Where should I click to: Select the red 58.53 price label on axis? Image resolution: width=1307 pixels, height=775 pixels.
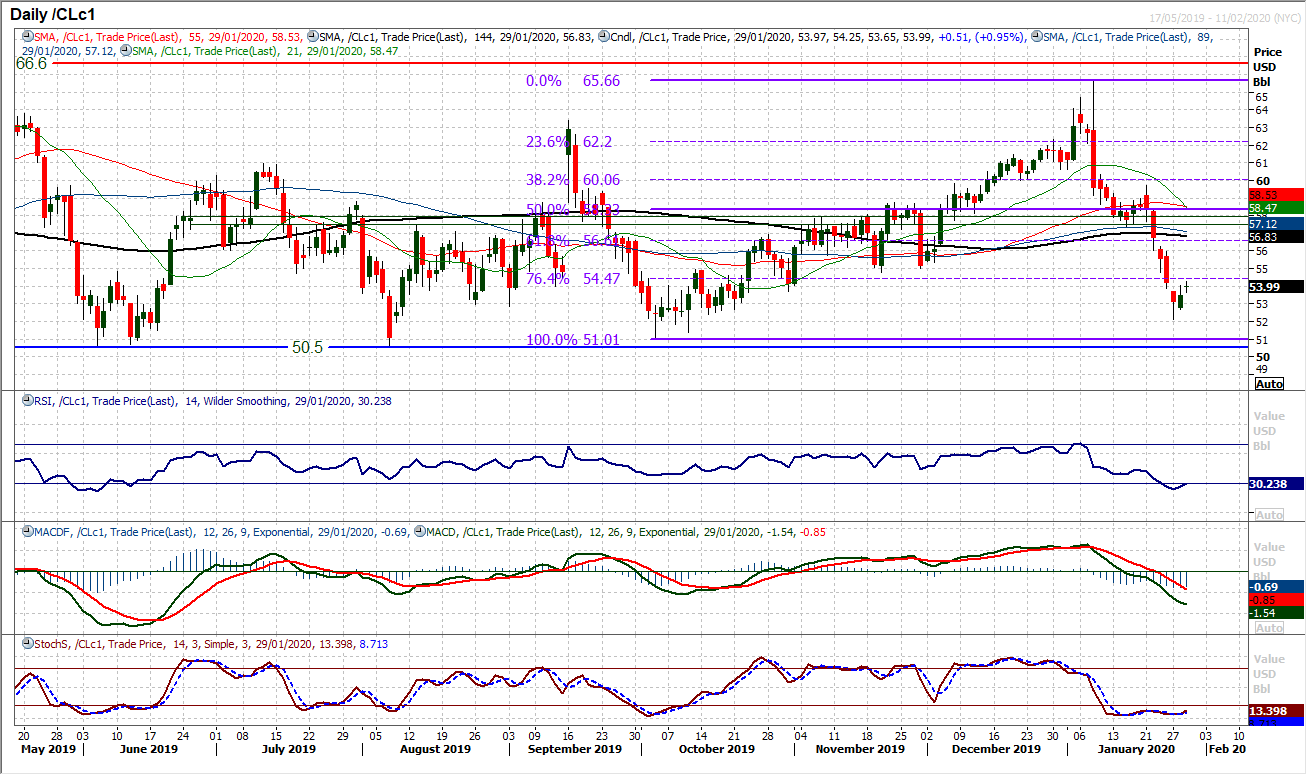point(1263,196)
